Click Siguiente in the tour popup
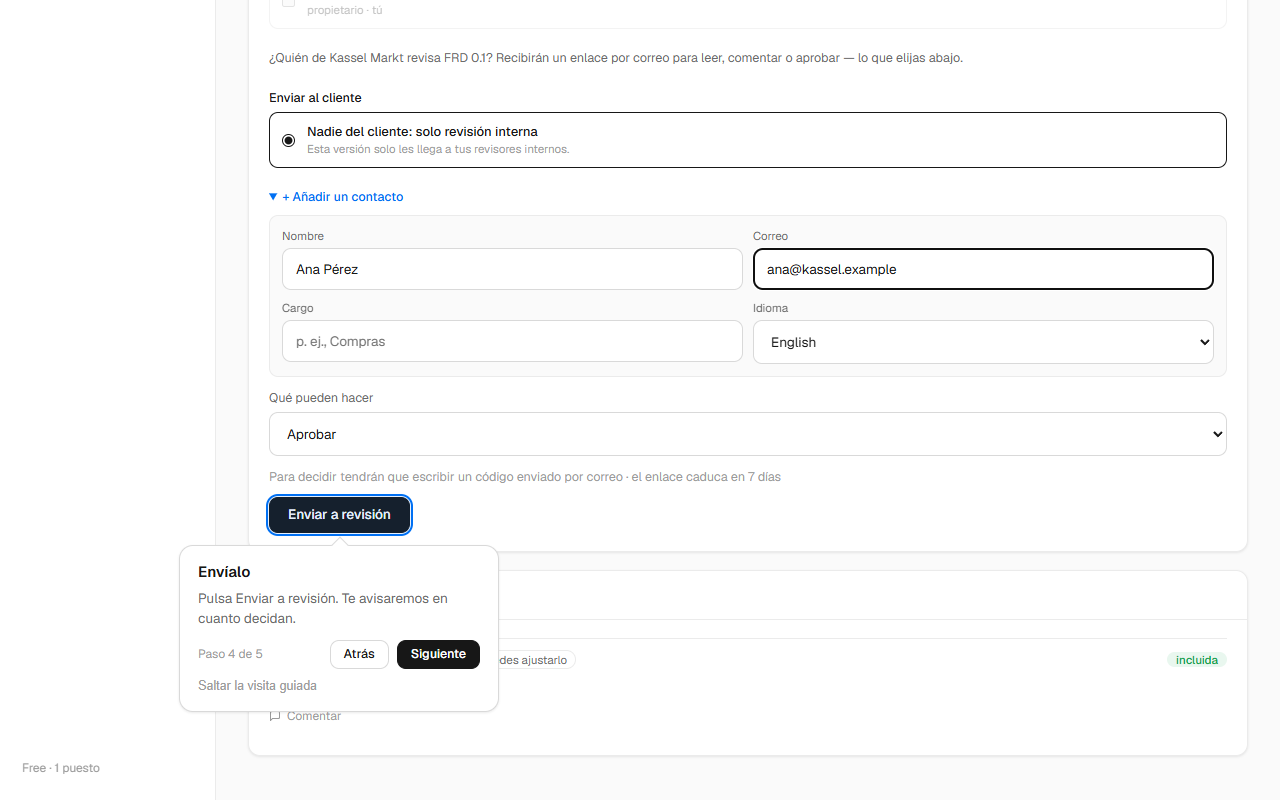Image resolution: width=1280 pixels, height=800 pixels. 438,654
